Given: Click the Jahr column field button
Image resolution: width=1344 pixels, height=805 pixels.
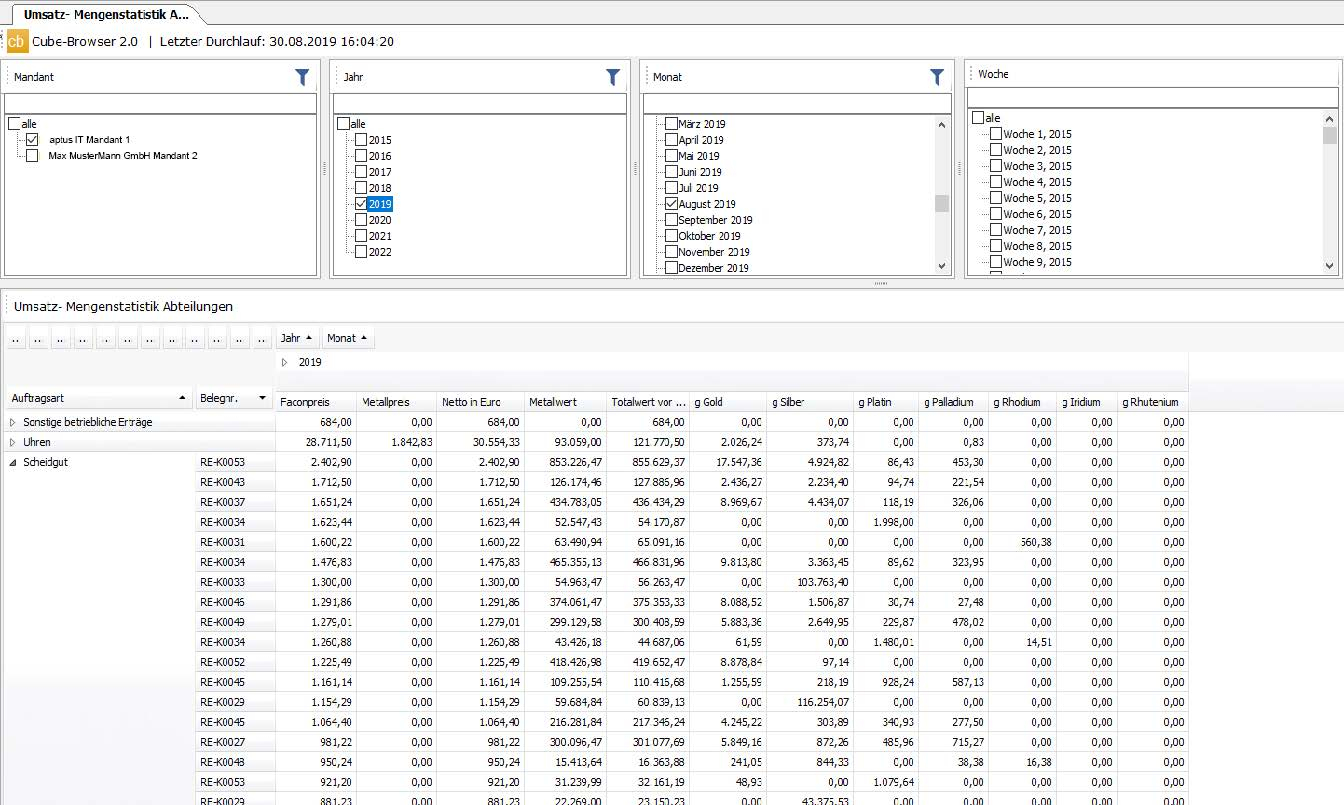Looking at the screenshot, I should pyautogui.click(x=297, y=338).
